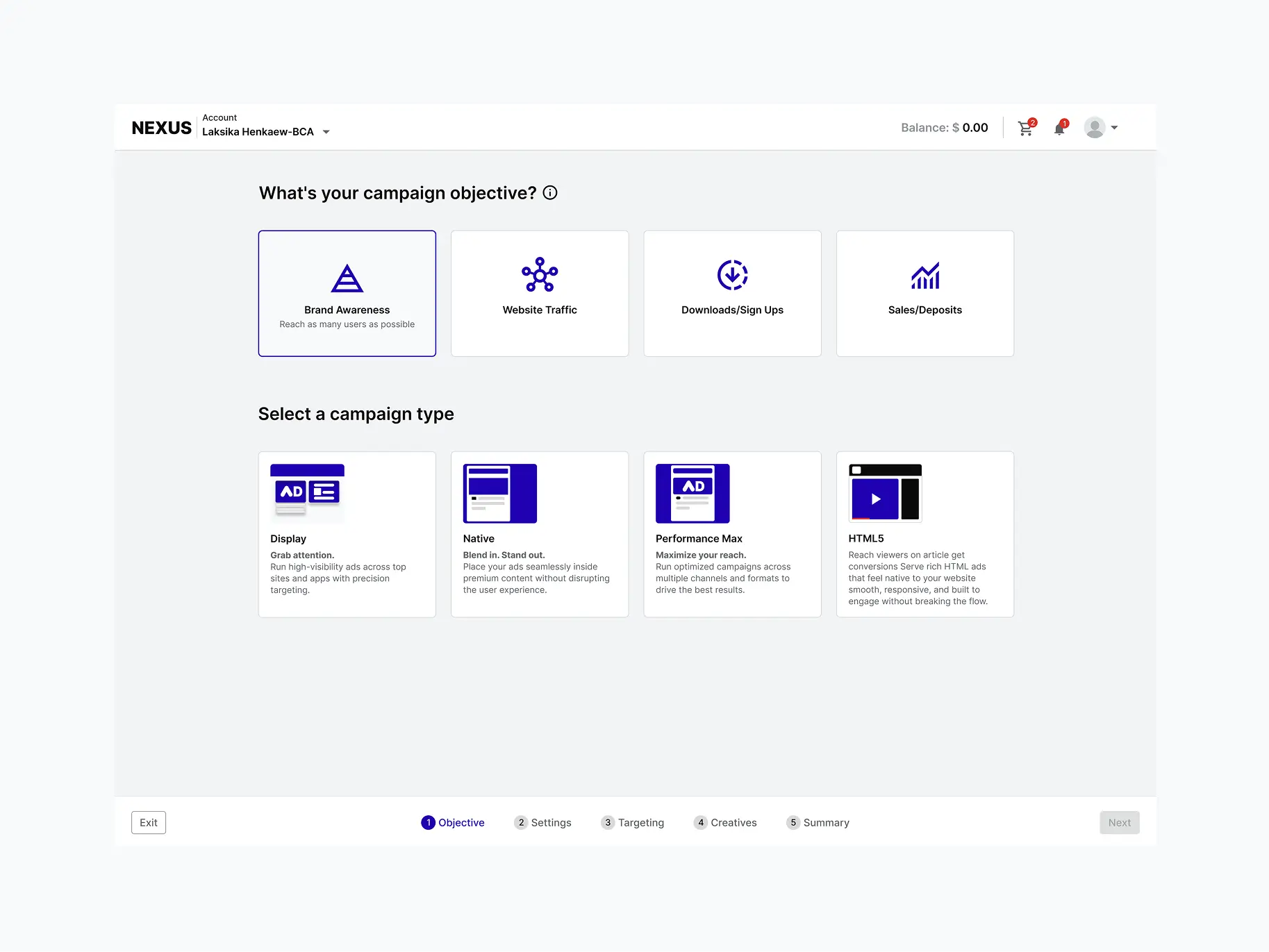This screenshot has height=952, width=1269.
Task: Click the Sales/Deposits chart icon
Action: 924,276
